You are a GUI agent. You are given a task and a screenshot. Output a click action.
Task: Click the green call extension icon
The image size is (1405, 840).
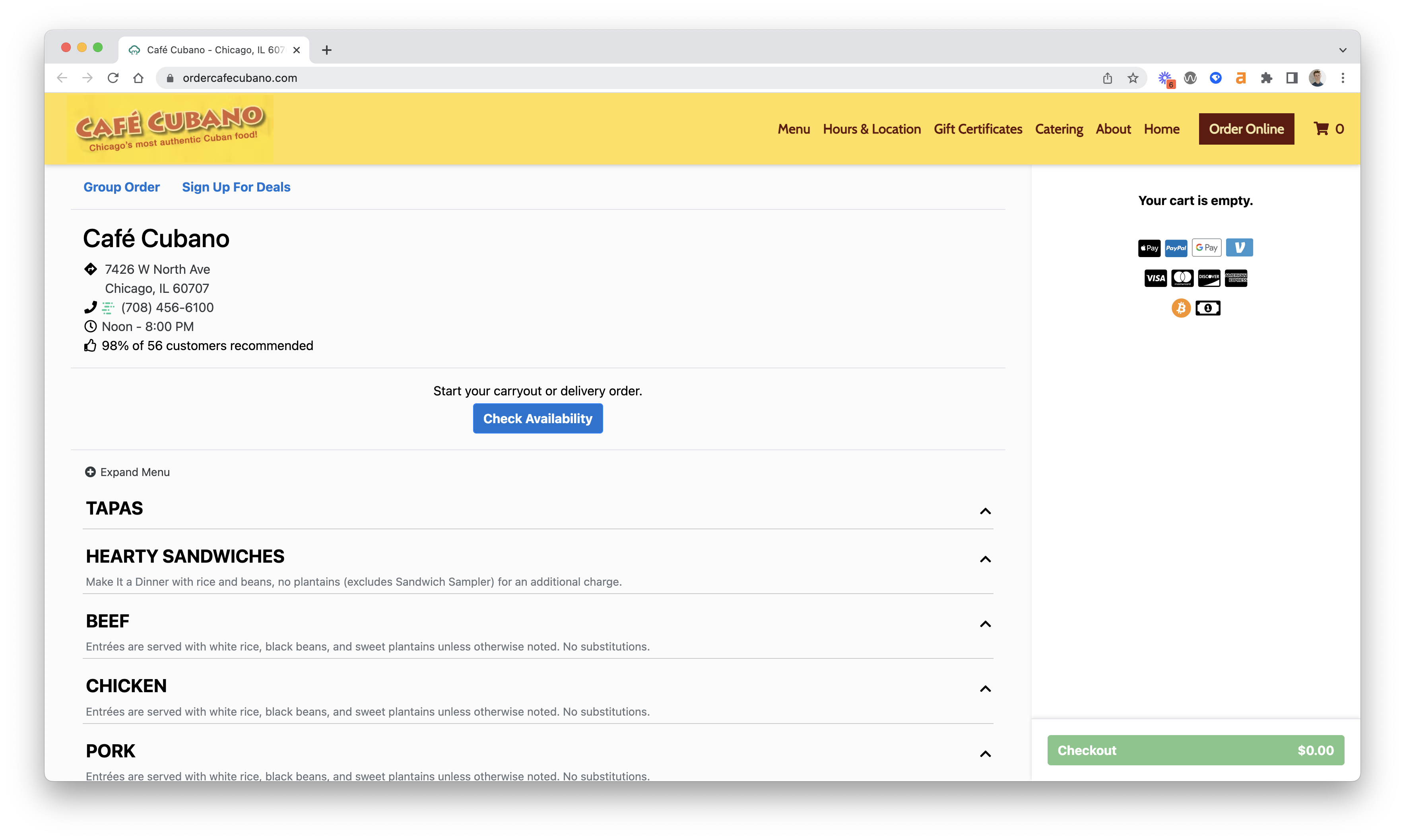[108, 308]
